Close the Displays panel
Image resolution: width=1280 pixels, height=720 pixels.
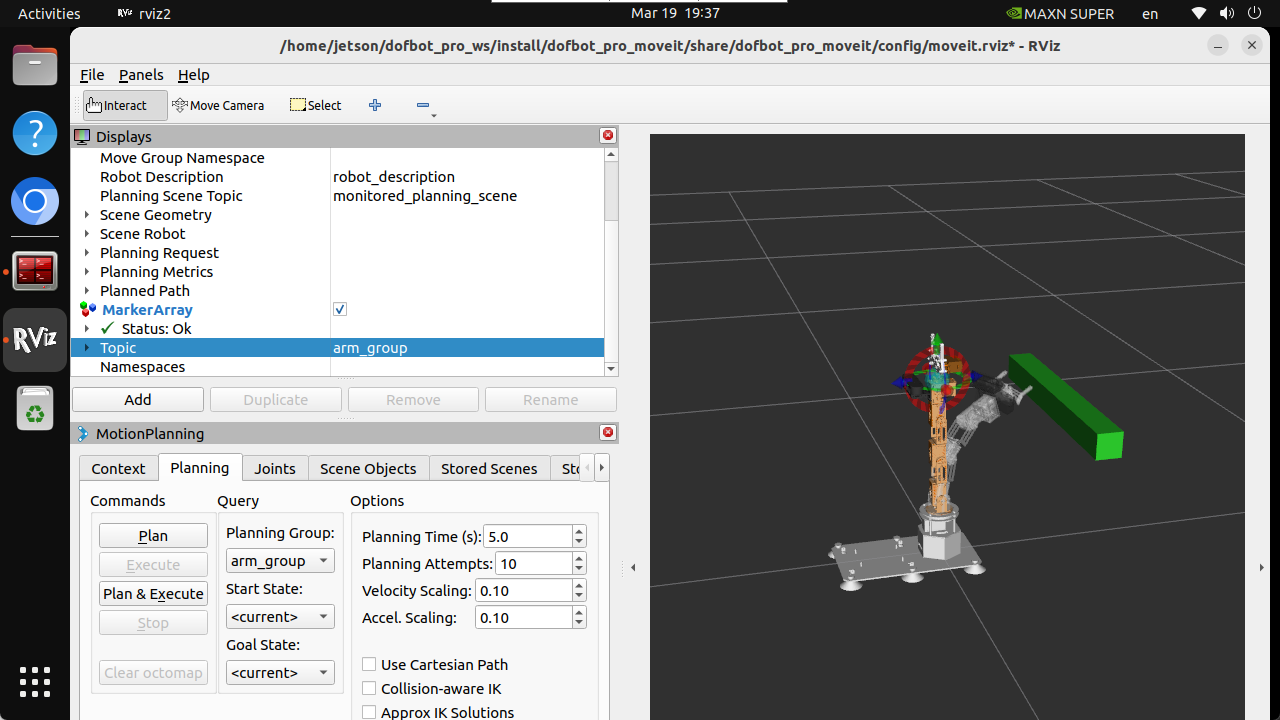pos(608,136)
